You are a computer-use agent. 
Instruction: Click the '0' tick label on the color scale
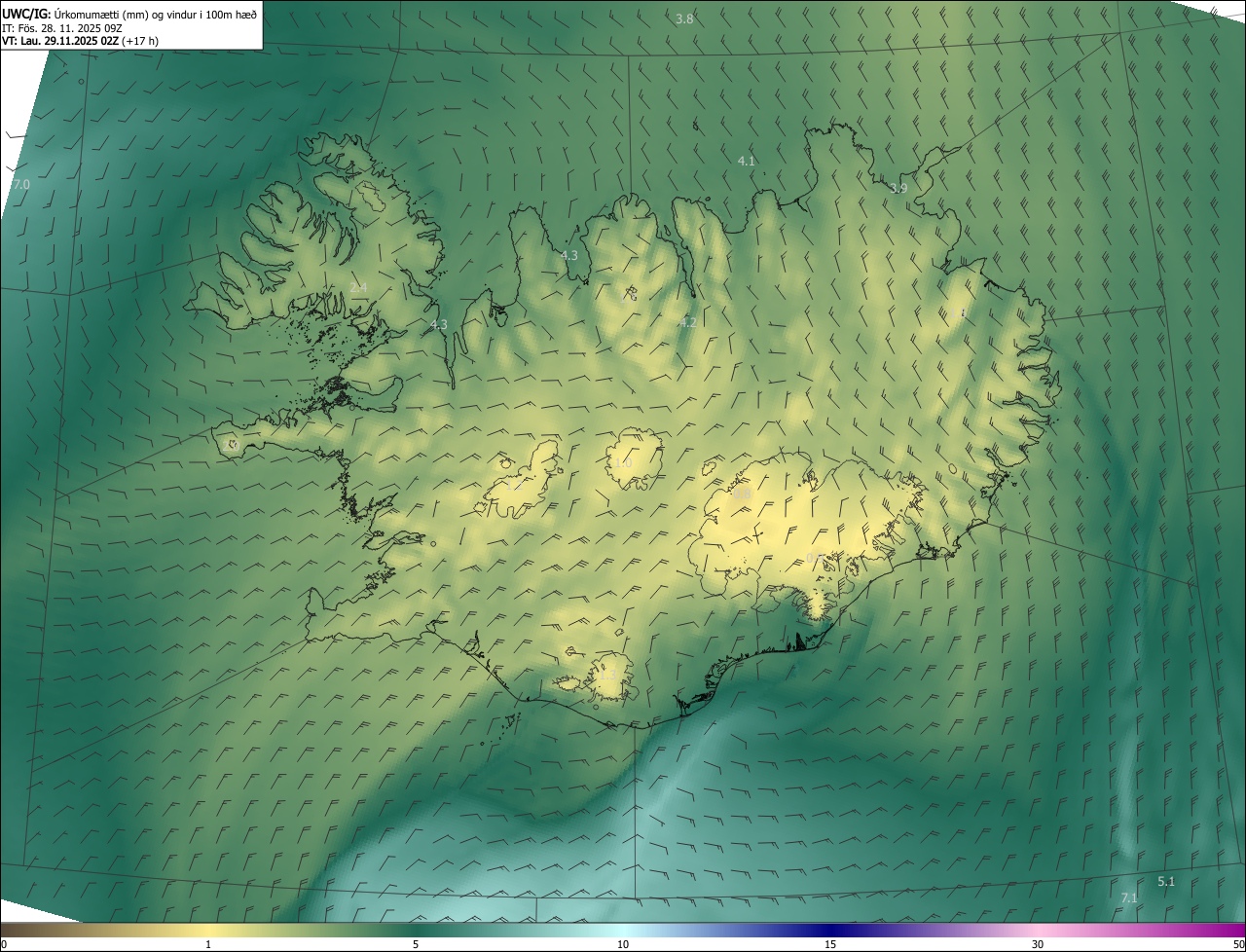[3, 944]
